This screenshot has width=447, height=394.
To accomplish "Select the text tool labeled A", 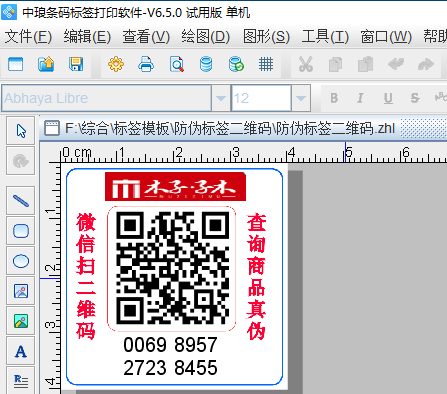I will coord(21,351).
